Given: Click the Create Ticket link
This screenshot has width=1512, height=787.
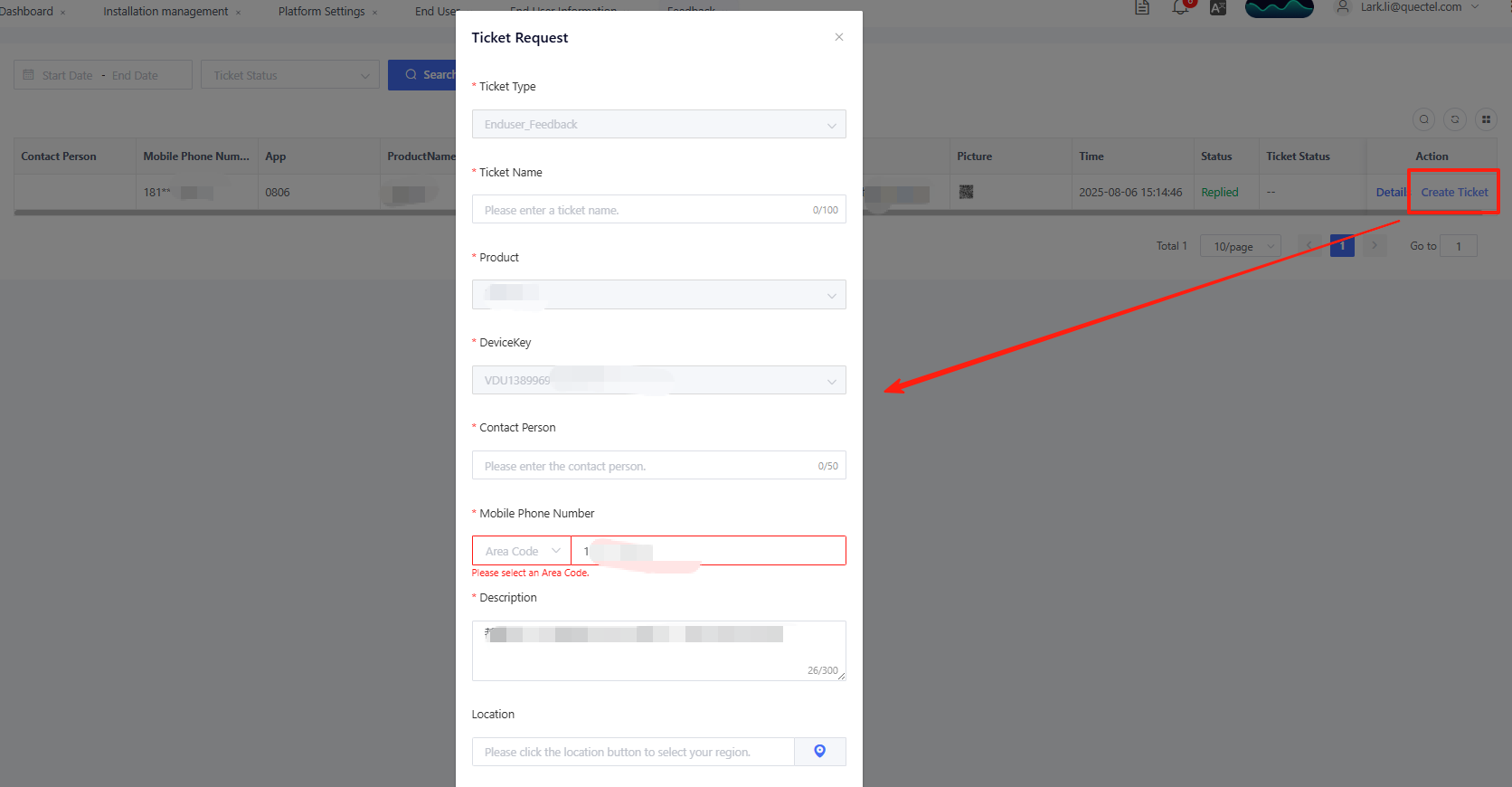Looking at the screenshot, I should coord(1454,193).
